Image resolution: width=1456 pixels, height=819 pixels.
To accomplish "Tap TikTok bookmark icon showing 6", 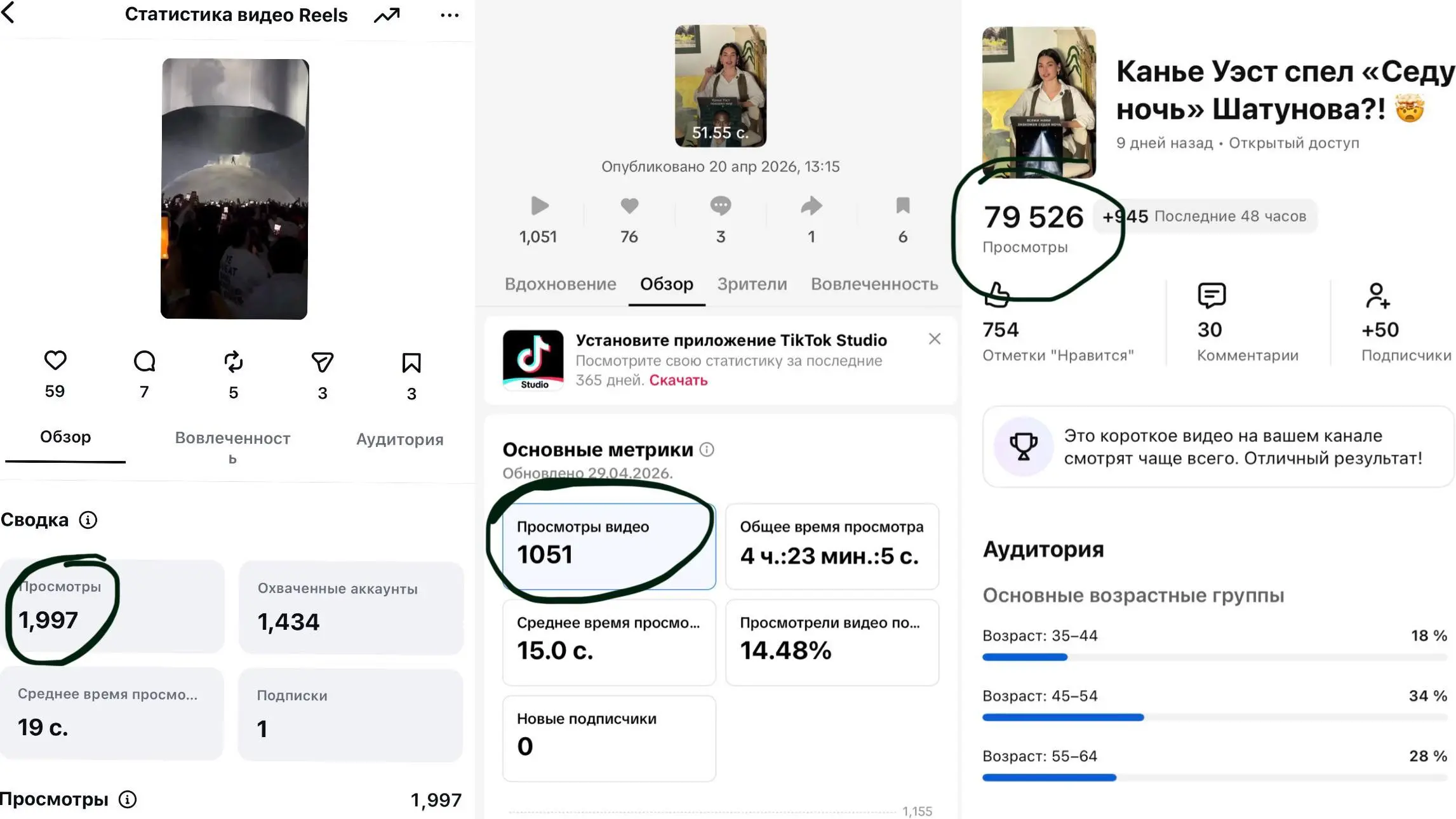I will [903, 206].
